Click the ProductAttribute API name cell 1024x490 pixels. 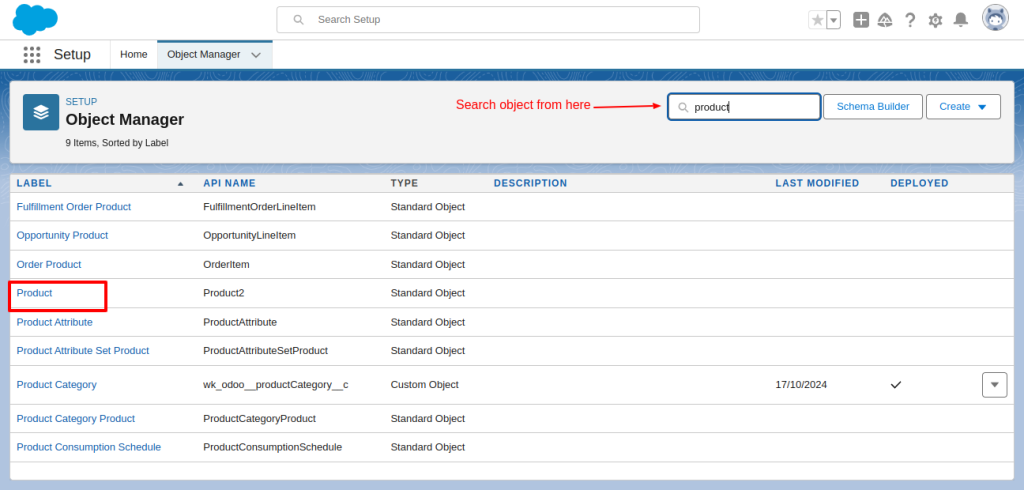pos(240,322)
